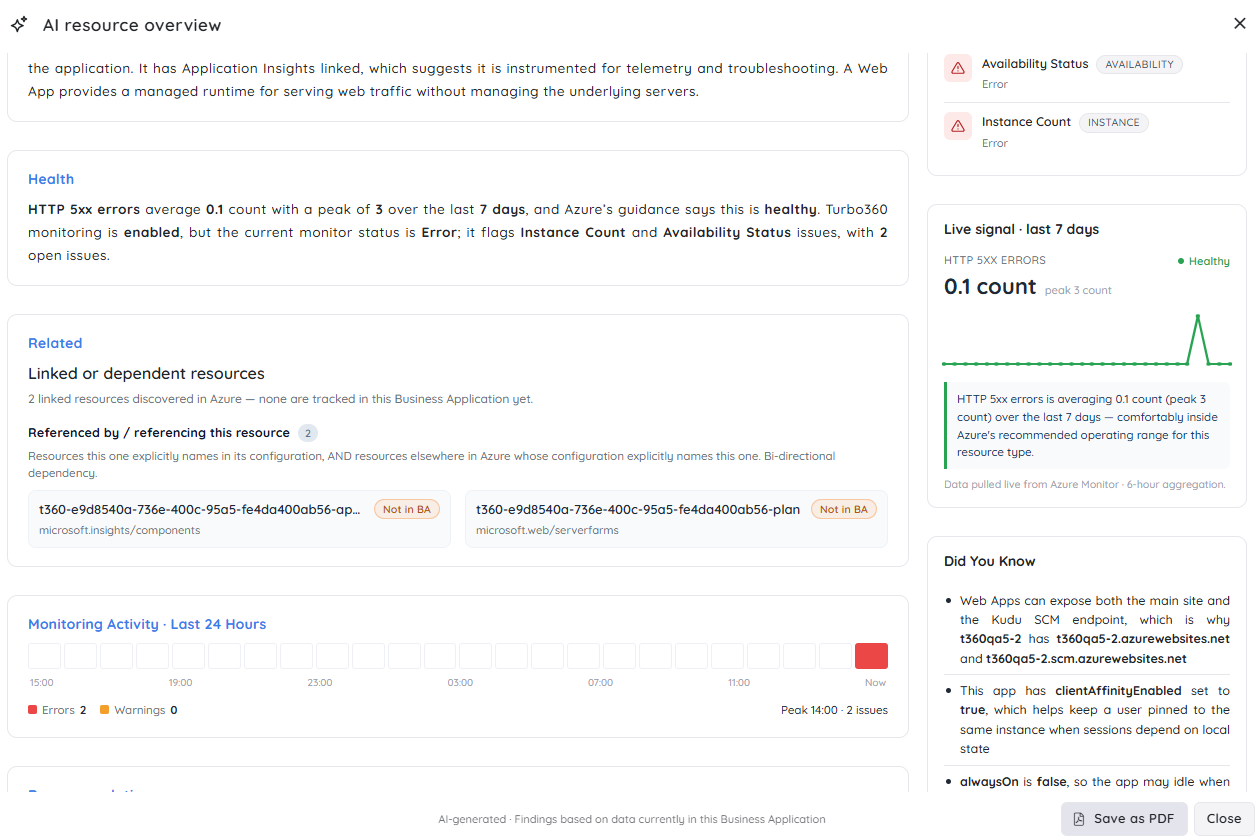
Task: Click the orange Warnings legend swatch
Action: (x=105, y=710)
